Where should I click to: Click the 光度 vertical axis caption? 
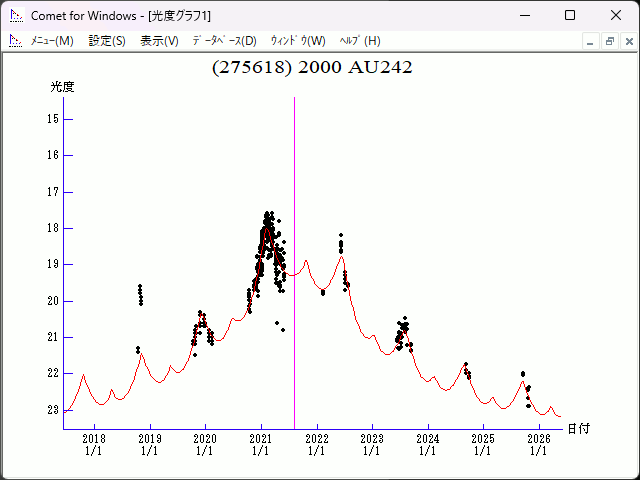pyautogui.click(x=62, y=87)
